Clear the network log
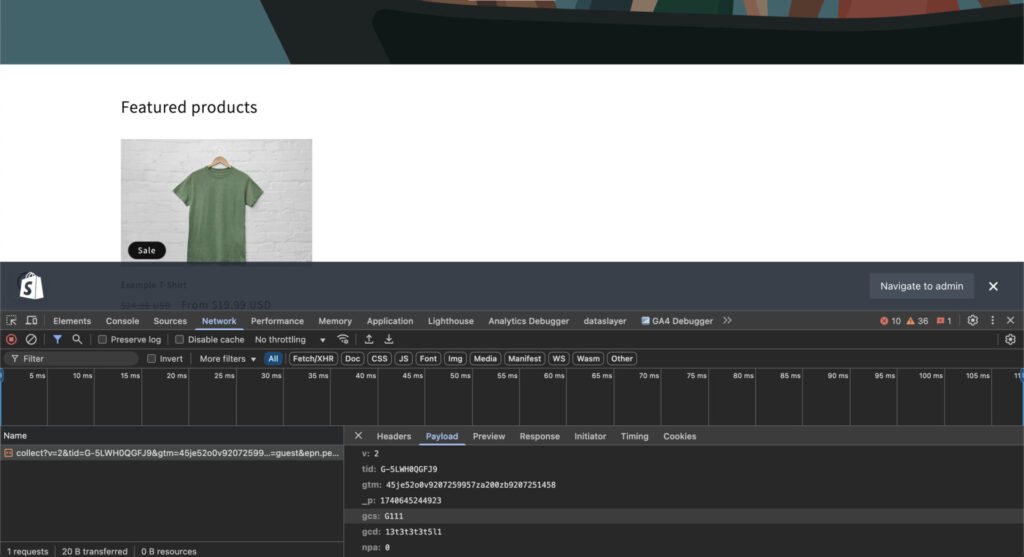This screenshot has width=1024, height=557. 31,340
